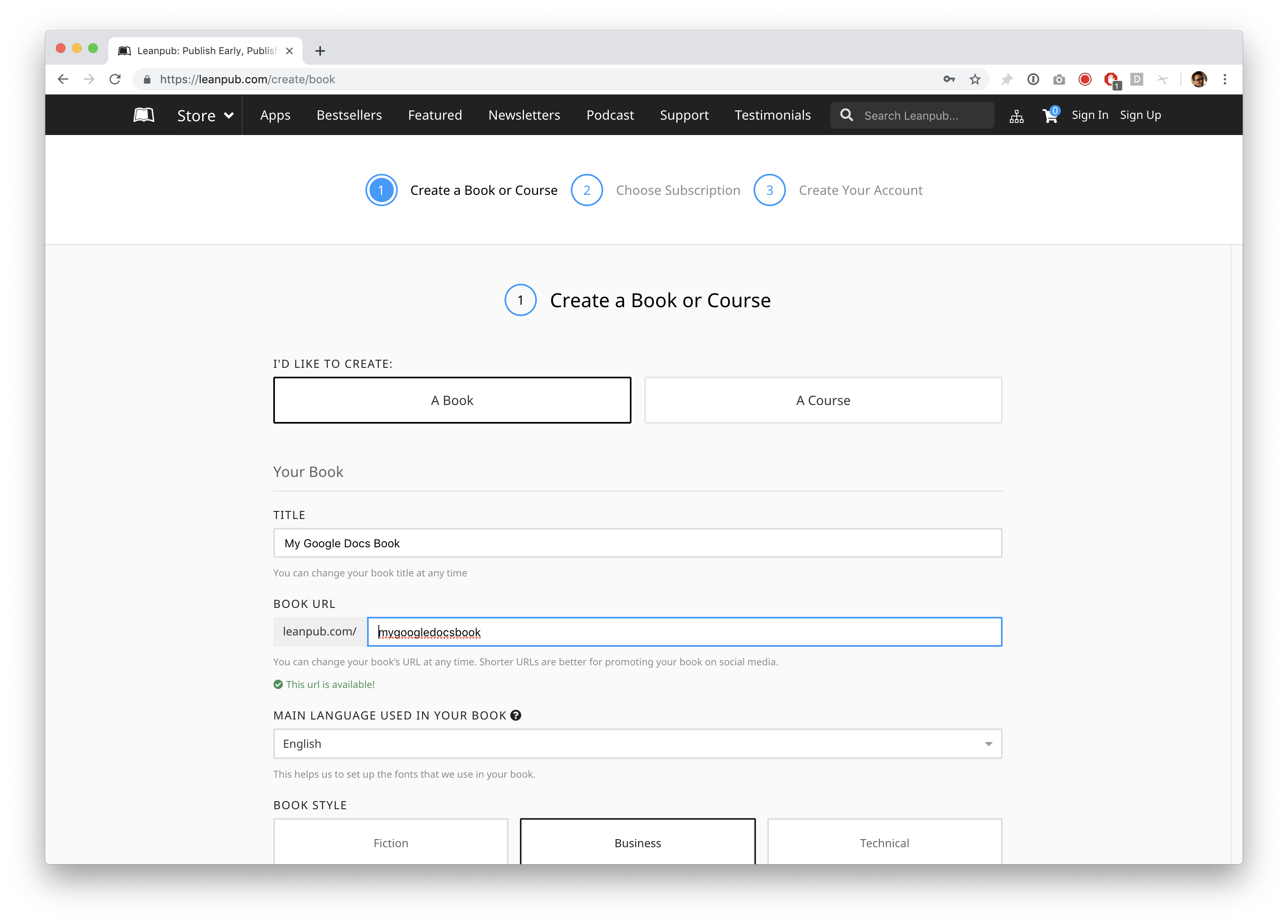
Task: Open the main language English dropdown
Action: click(x=638, y=744)
